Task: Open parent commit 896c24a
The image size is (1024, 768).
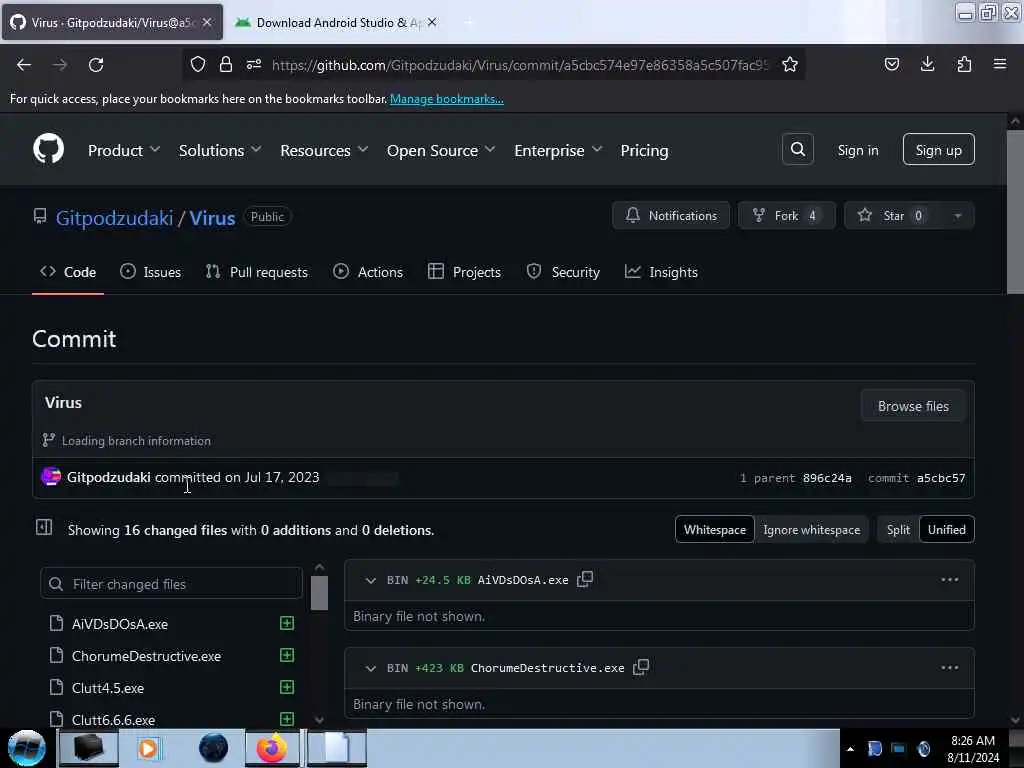Action: click(x=827, y=478)
